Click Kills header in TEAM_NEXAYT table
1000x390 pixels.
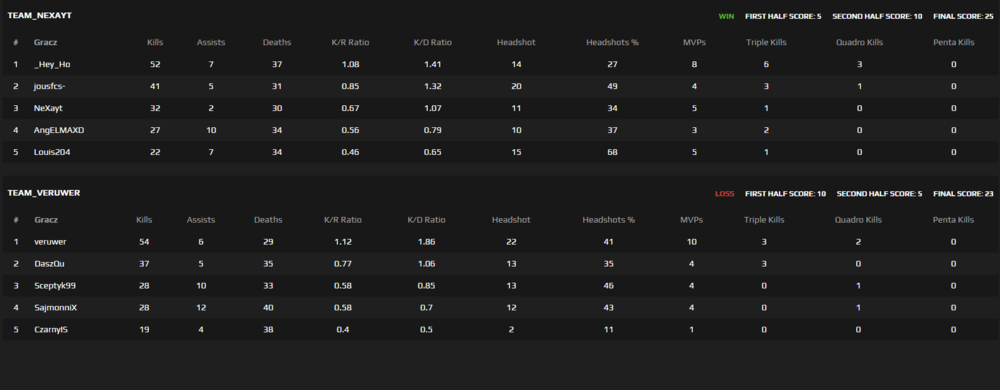155,43
